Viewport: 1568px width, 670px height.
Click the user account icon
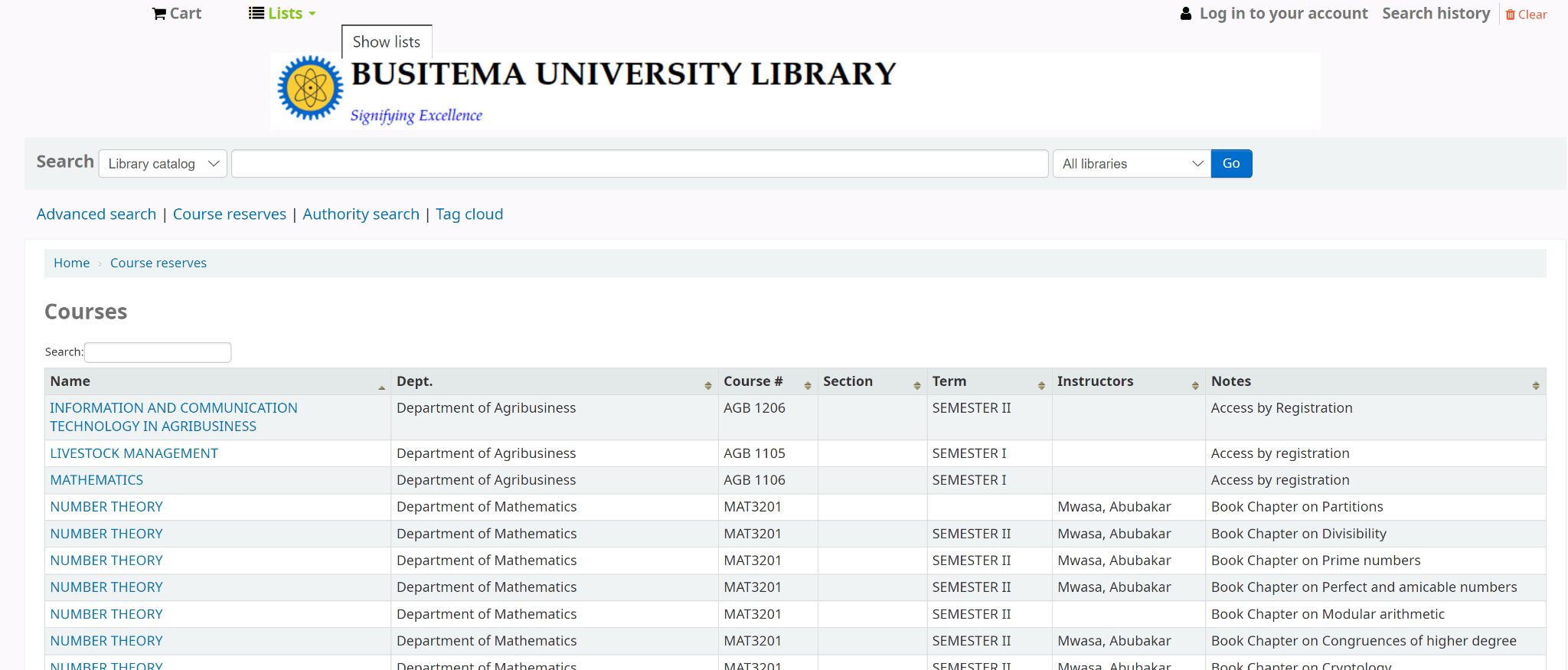click(x=1185, y=14)
